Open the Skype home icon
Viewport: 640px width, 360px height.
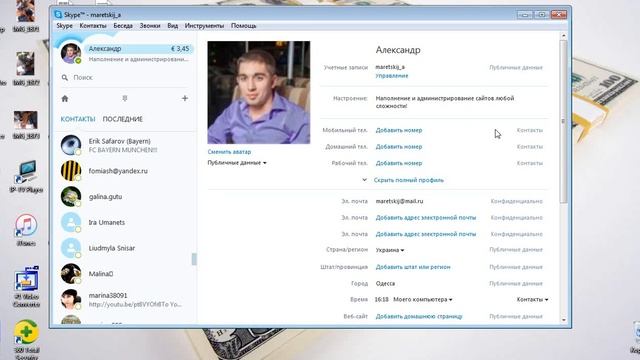[65, 98]
